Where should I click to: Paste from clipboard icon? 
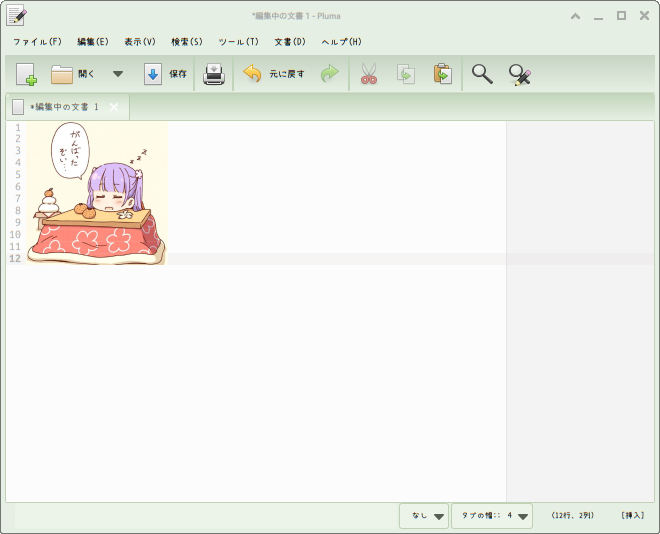coord(442,74)
